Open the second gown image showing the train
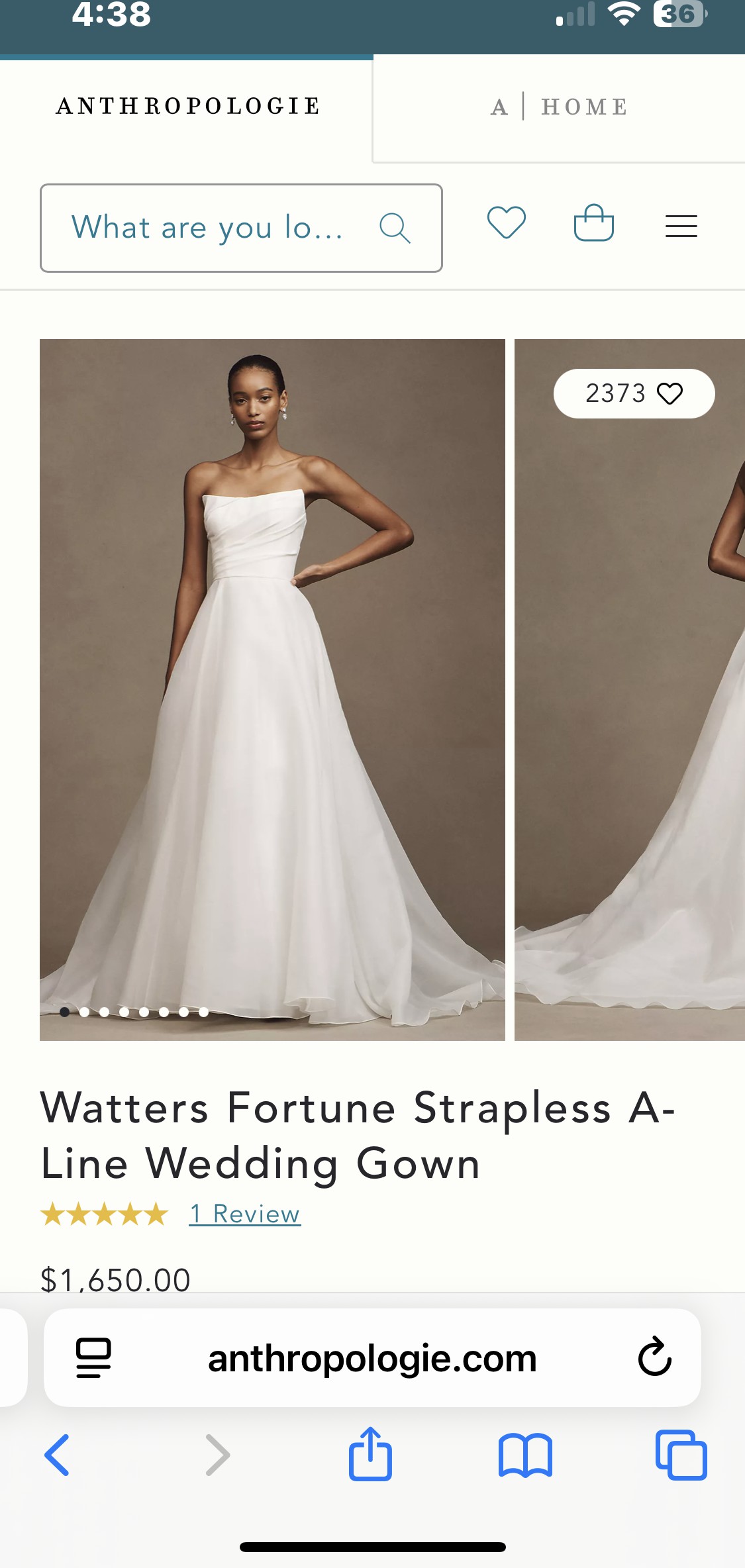Screen dimensions: 745x1568 (x=630, y=689)
